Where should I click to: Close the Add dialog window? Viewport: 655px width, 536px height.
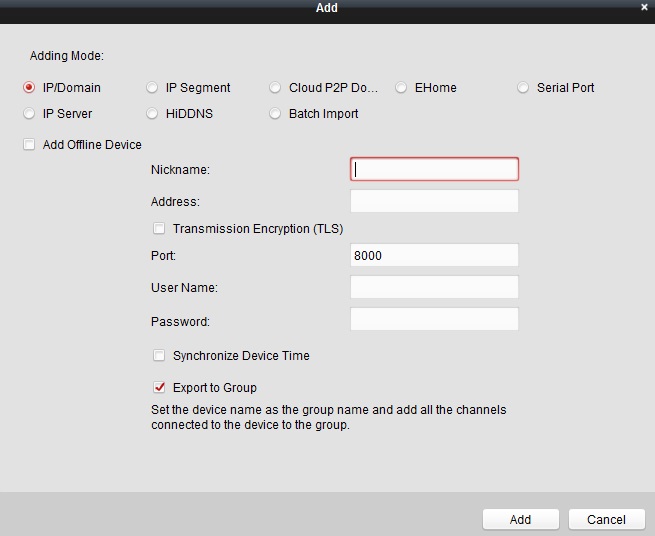coord(644,7)
